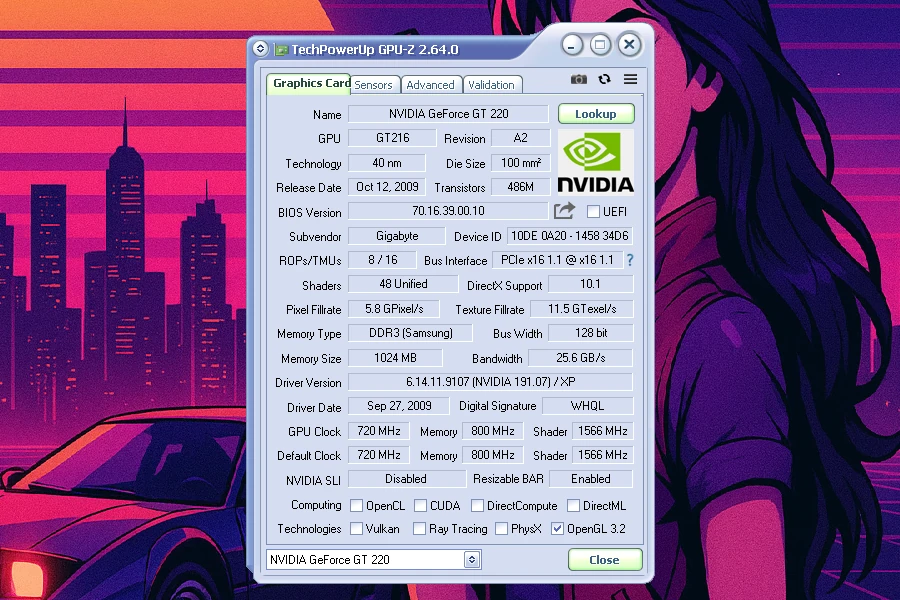900x600 pixels.
Task: Click the BIOS share/export arrow icon
Action: click(x=564, y=211)
